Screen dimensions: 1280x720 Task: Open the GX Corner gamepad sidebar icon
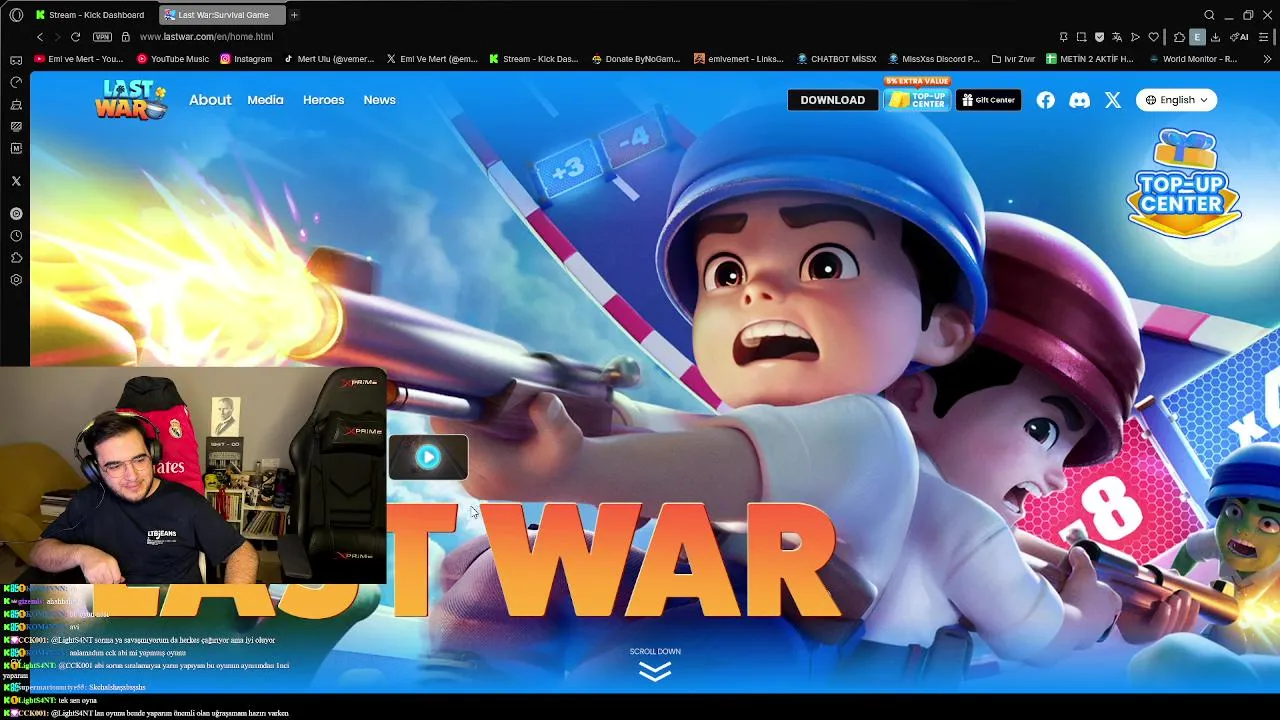(16, 60)
